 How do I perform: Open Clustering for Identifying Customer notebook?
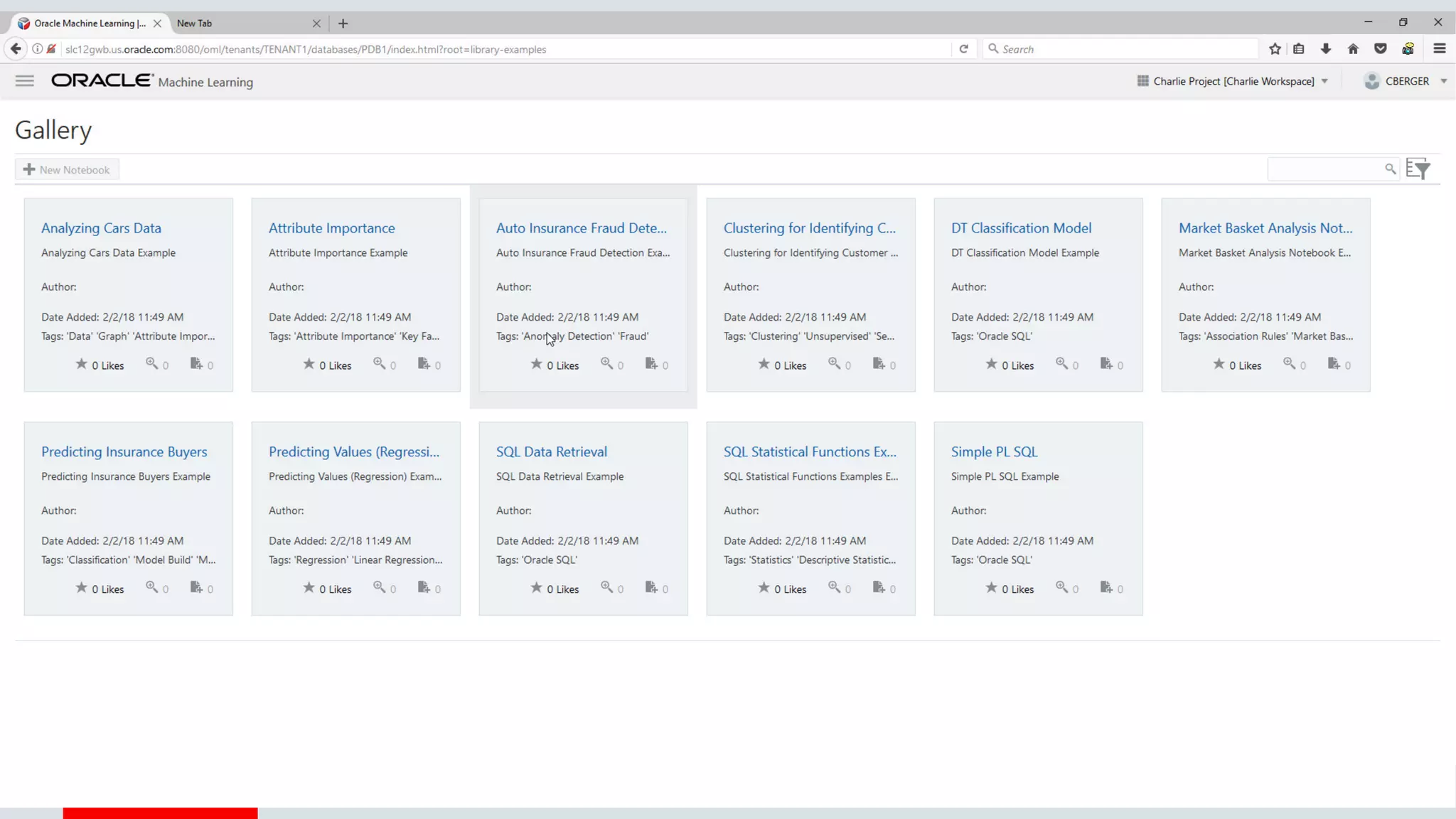(809, 228)
